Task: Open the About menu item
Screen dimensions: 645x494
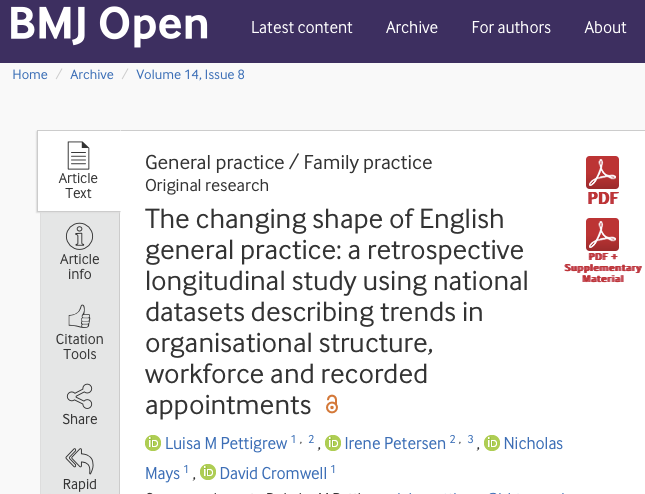Action: tap(605, 27)
